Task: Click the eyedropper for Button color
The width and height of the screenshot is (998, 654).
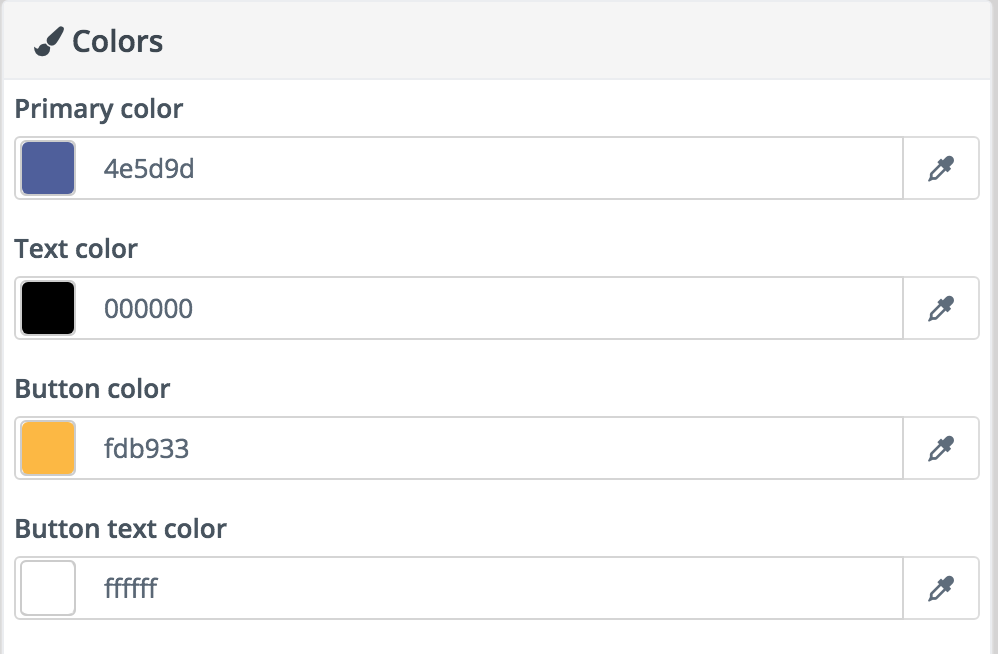Action: pos(941,449)
